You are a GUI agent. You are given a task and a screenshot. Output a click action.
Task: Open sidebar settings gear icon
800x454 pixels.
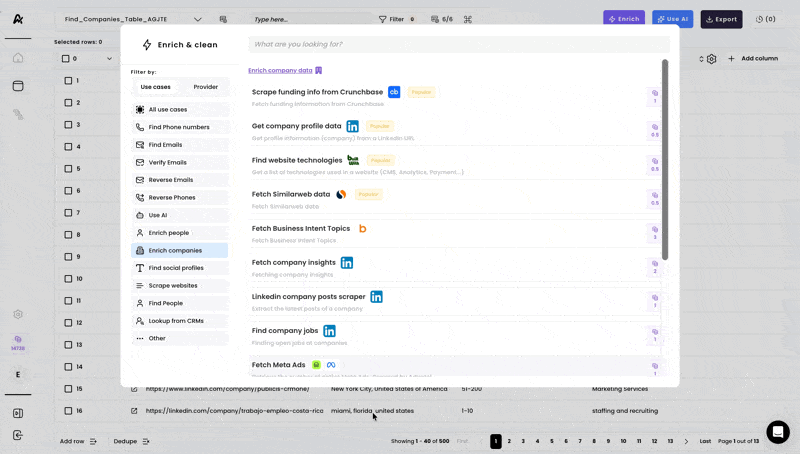click(18, 314)
